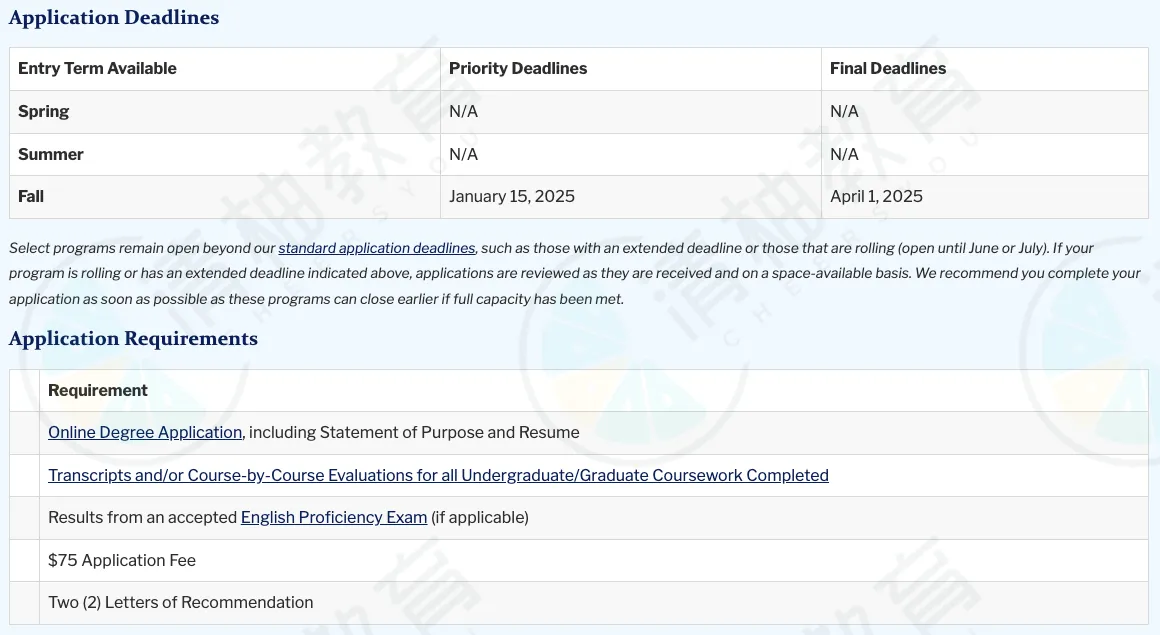The width and height of the screenshot is (1160, 635).
Task: Select the Priority Deadlines column header
Action: tap(518, 69)
